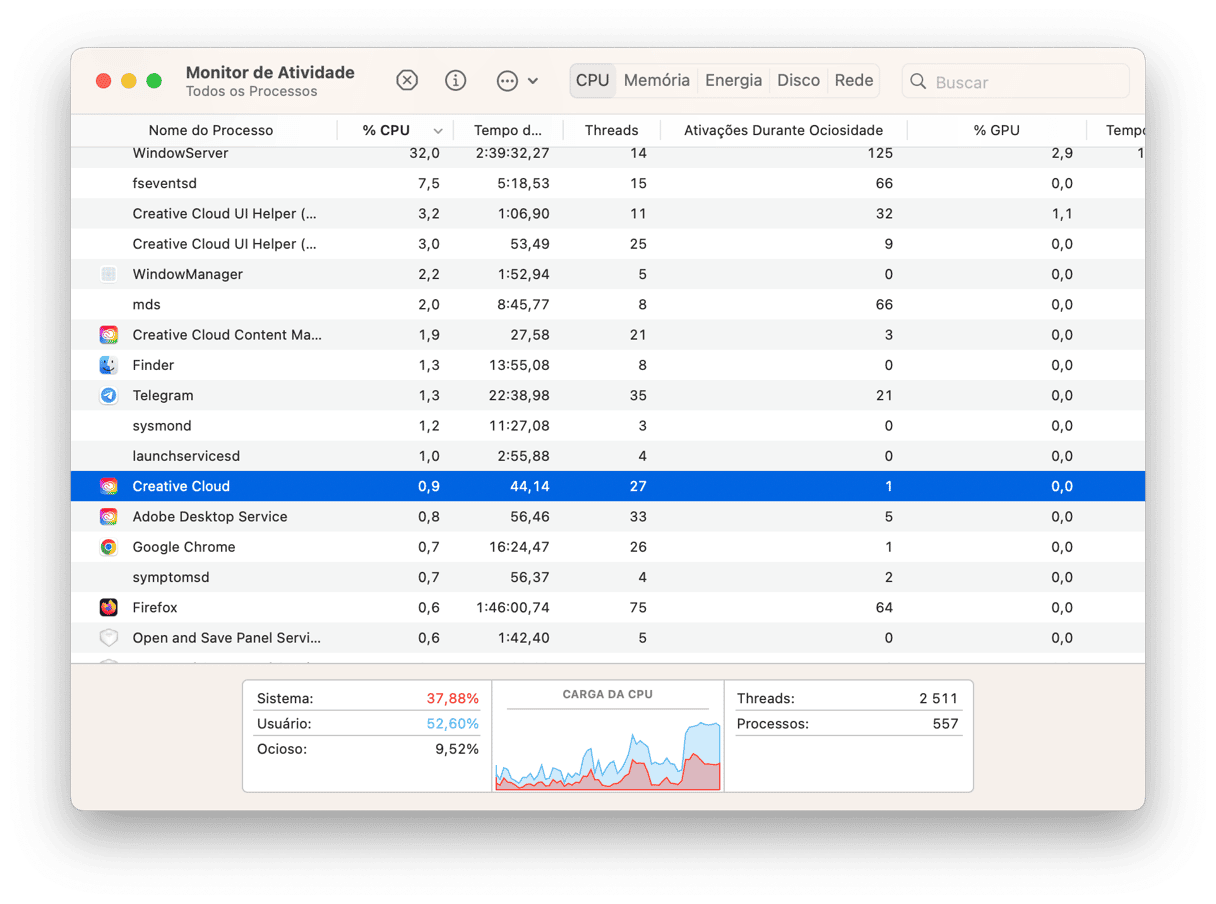The width and height of the screenshot is (1216, 904).
Task: Click the Telegram process icon
Action: point(109,395)
